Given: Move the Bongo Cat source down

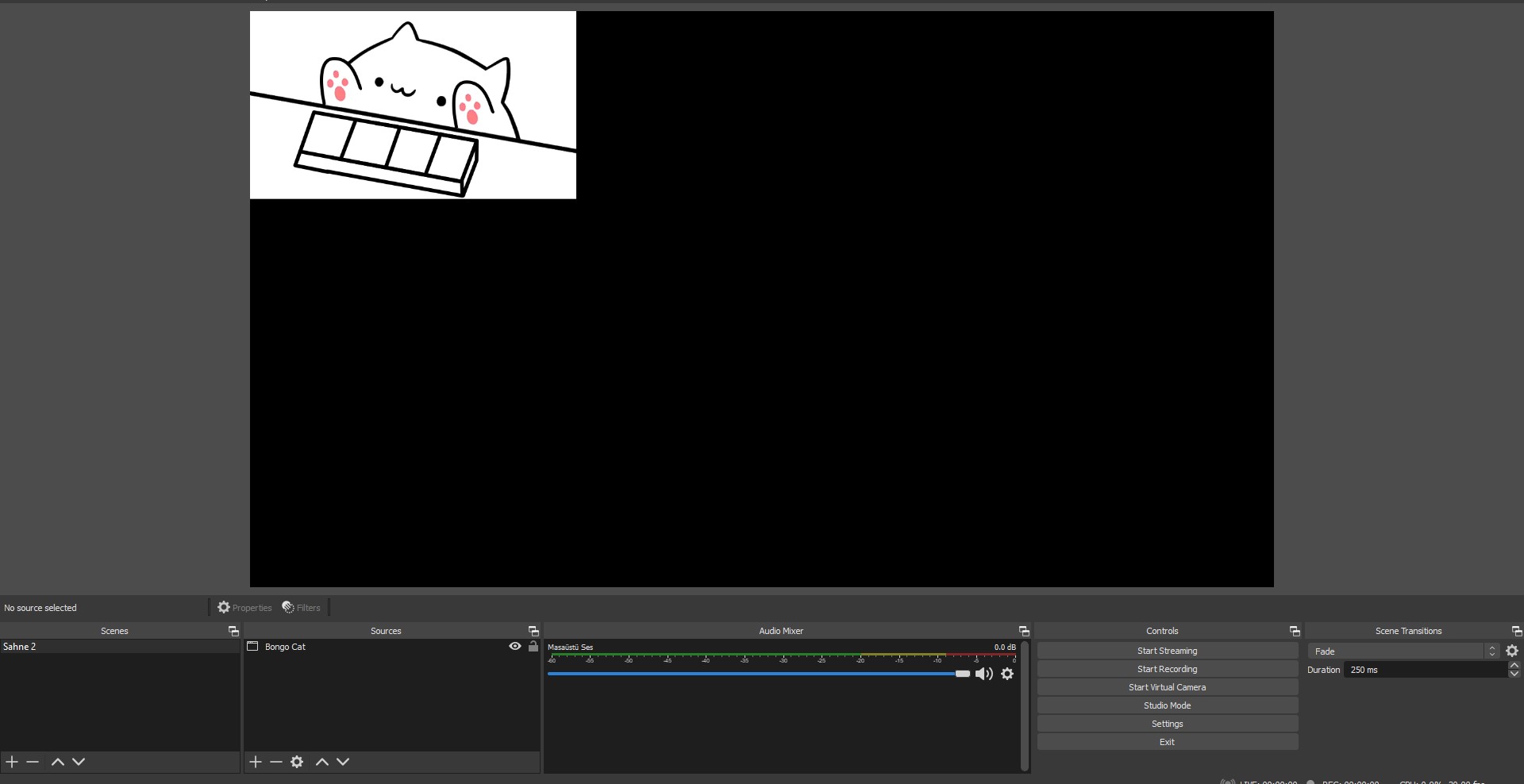Looking at the screenshot, I should pos(341,762).
